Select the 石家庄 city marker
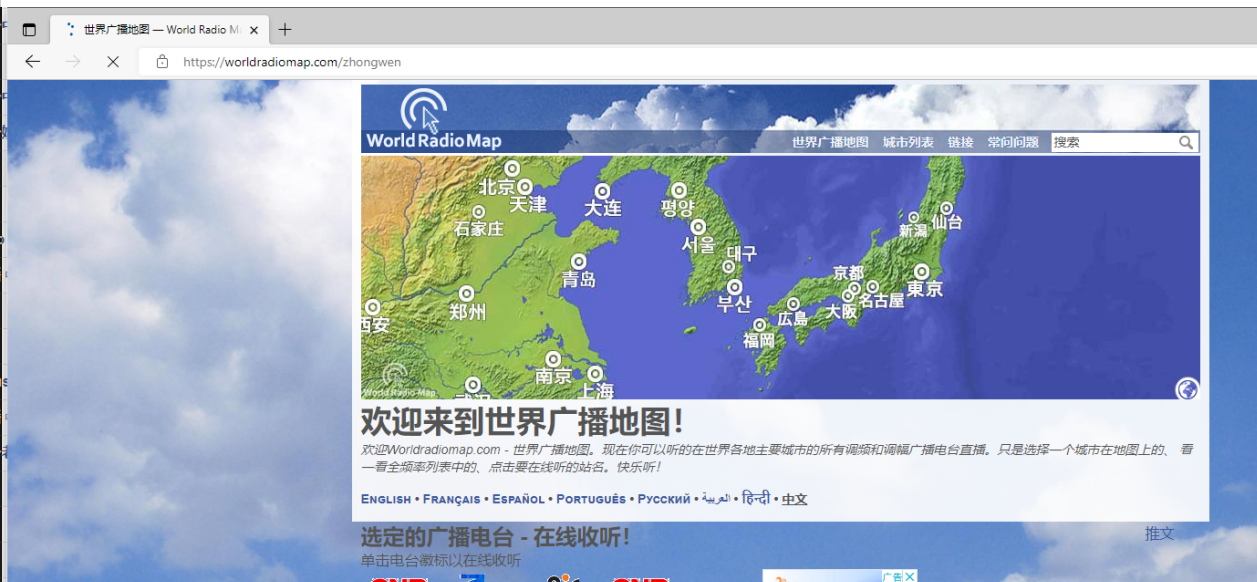The width and height of the screenshot is (1257, 582). [x=479, y=212]
